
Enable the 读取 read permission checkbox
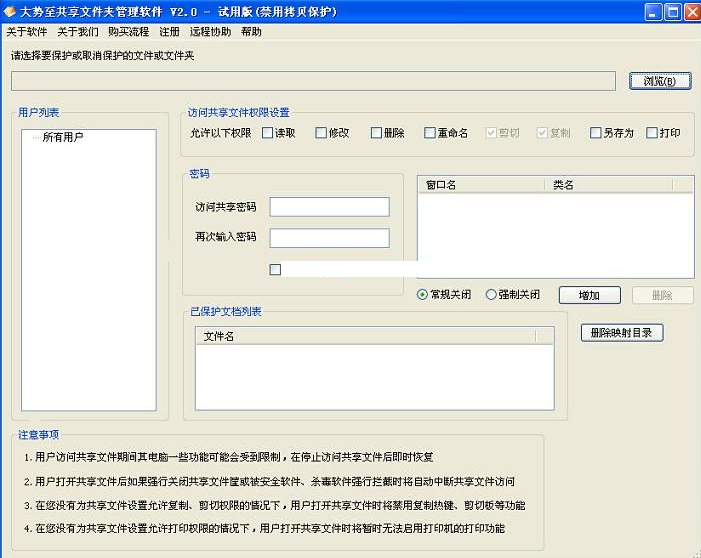click(268, 133)
